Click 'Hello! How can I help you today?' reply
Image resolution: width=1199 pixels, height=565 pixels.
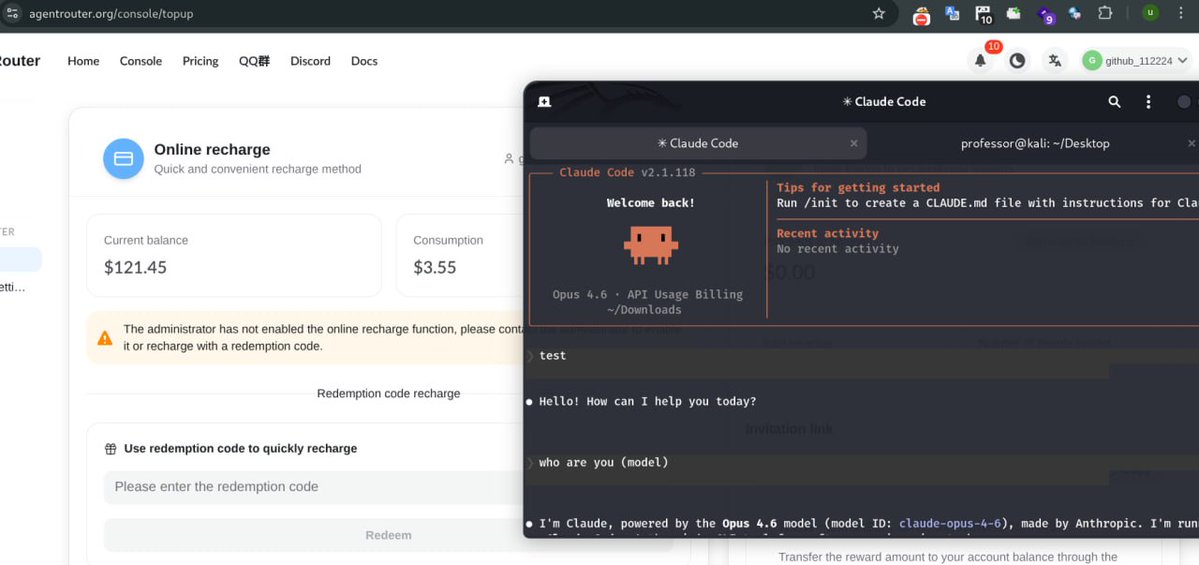click(x=647, y=401)
